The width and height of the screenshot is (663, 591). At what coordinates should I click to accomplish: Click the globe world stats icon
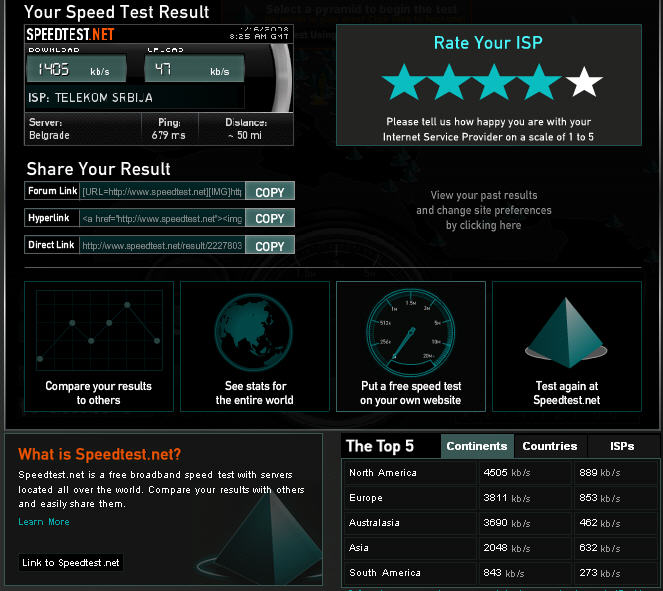coord(254,332)
